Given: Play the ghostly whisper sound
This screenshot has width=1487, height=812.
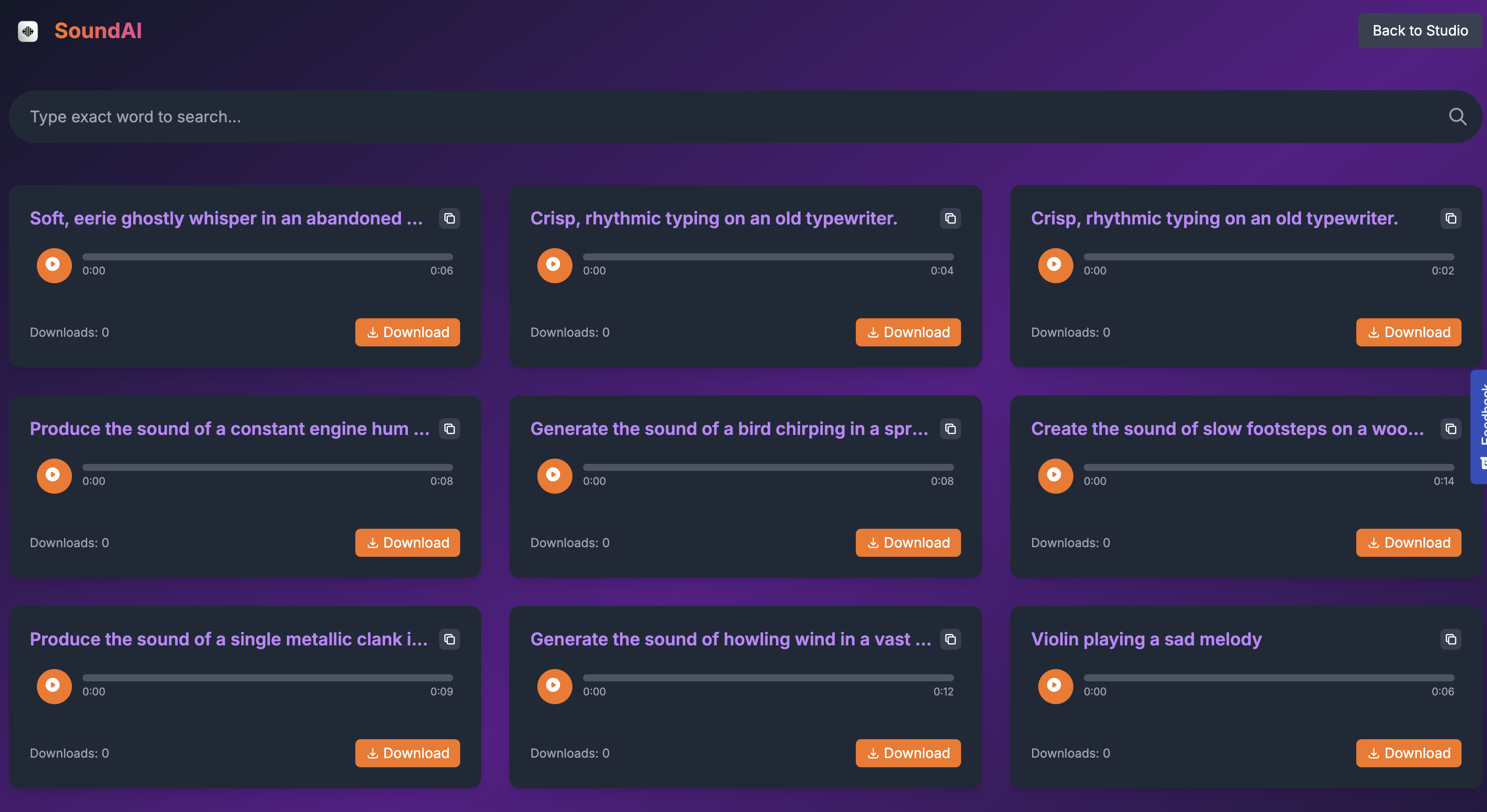Looking at the screenshot, I should [x=54, y=265].
